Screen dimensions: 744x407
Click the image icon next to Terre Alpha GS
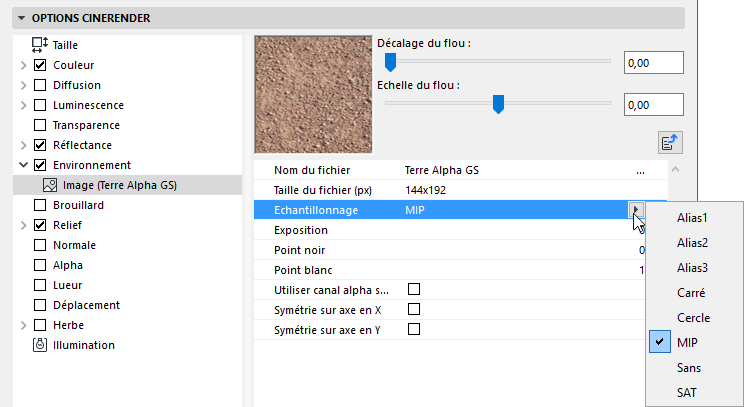point(50,185)
